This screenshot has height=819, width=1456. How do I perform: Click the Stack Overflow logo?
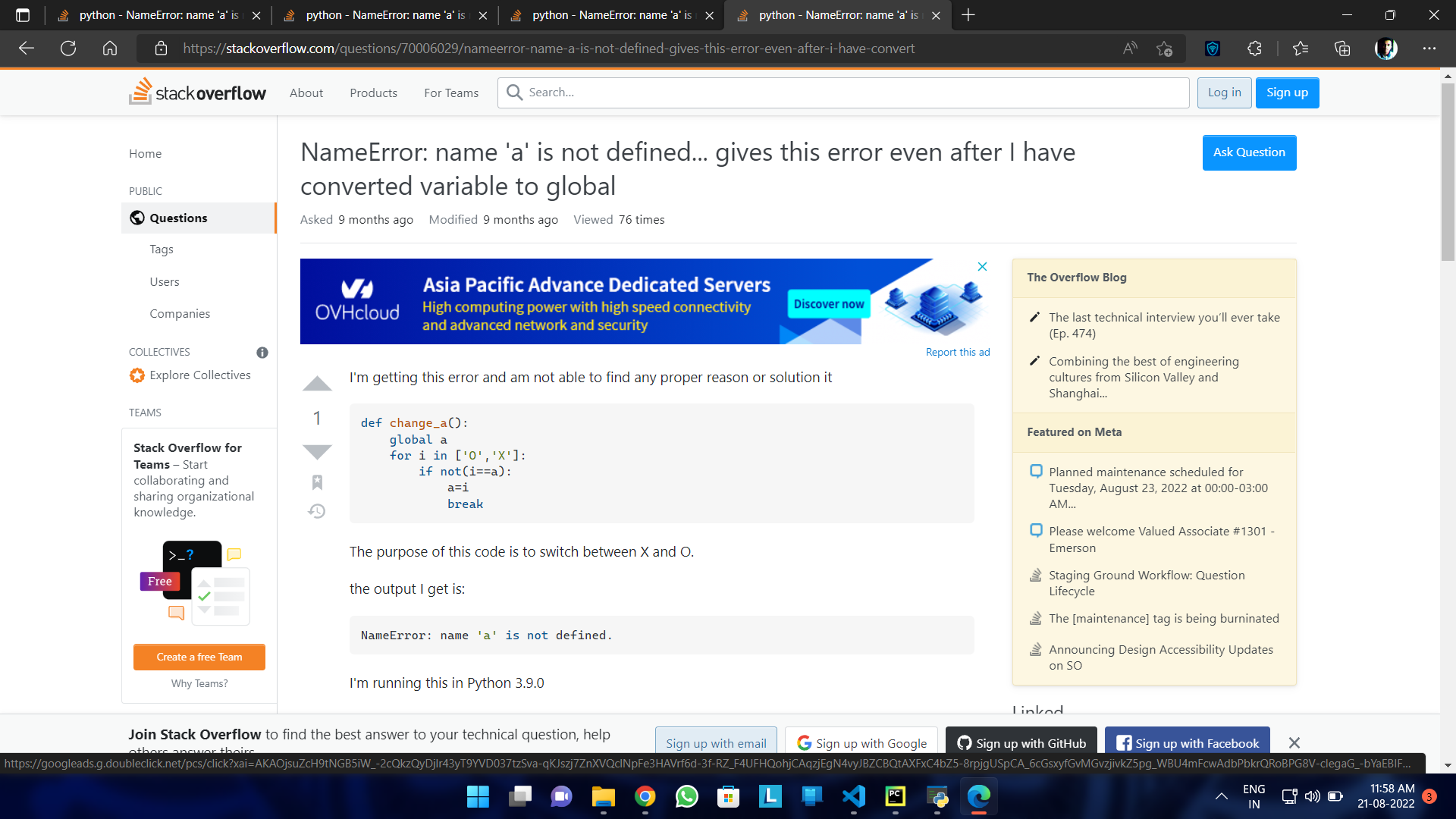tap(197, 92)
